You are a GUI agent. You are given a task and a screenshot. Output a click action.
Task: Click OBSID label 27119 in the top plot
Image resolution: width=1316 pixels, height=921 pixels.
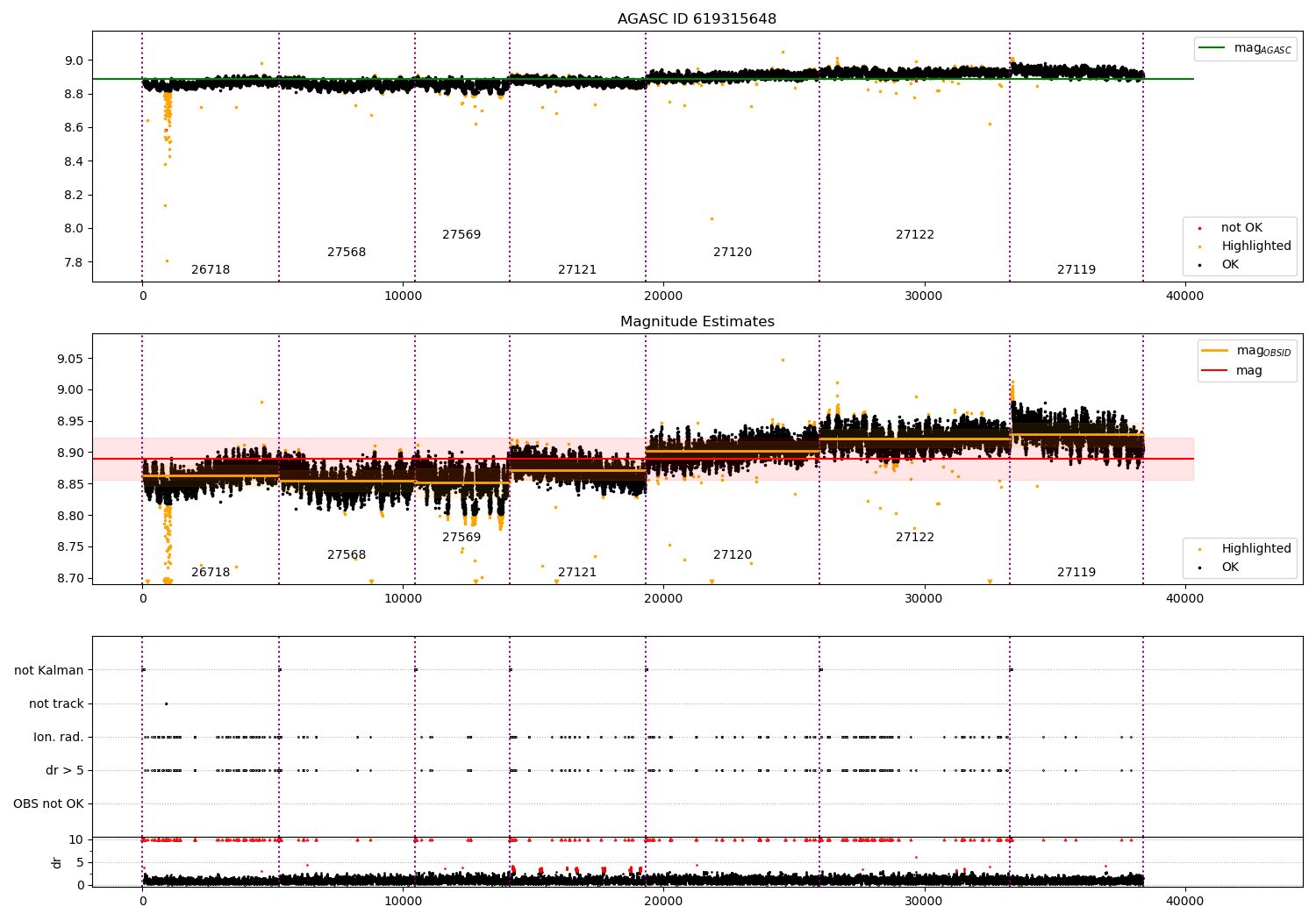coord(1076,270)
